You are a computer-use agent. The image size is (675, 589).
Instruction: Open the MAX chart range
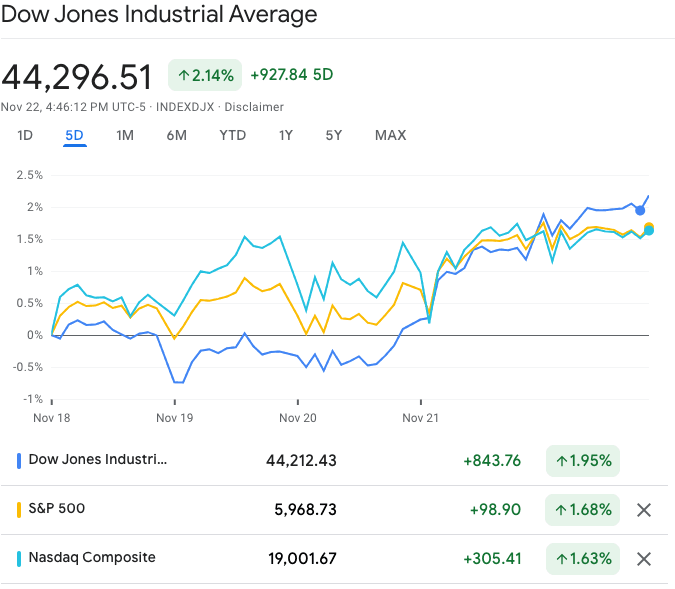pyautogui.click(x=390, y=135)
